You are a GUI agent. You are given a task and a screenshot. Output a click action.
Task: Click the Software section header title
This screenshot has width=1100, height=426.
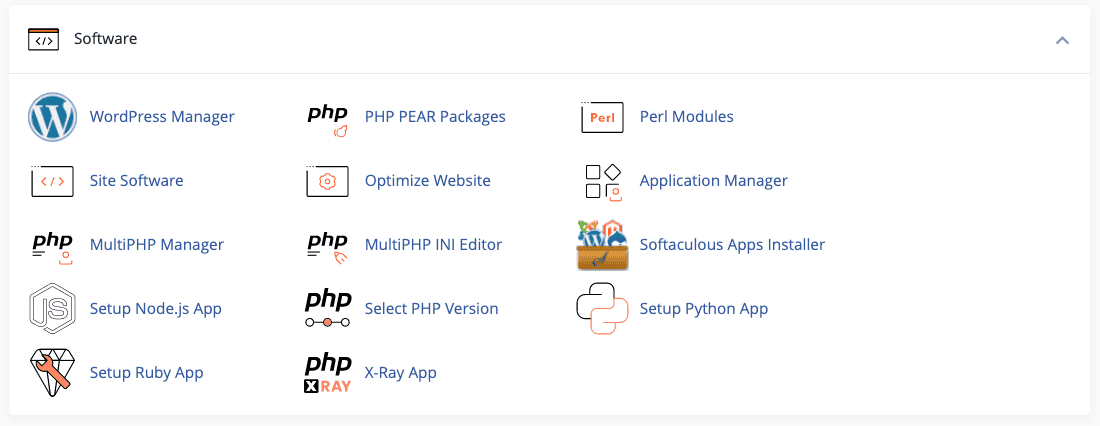[x=105, y=39]
